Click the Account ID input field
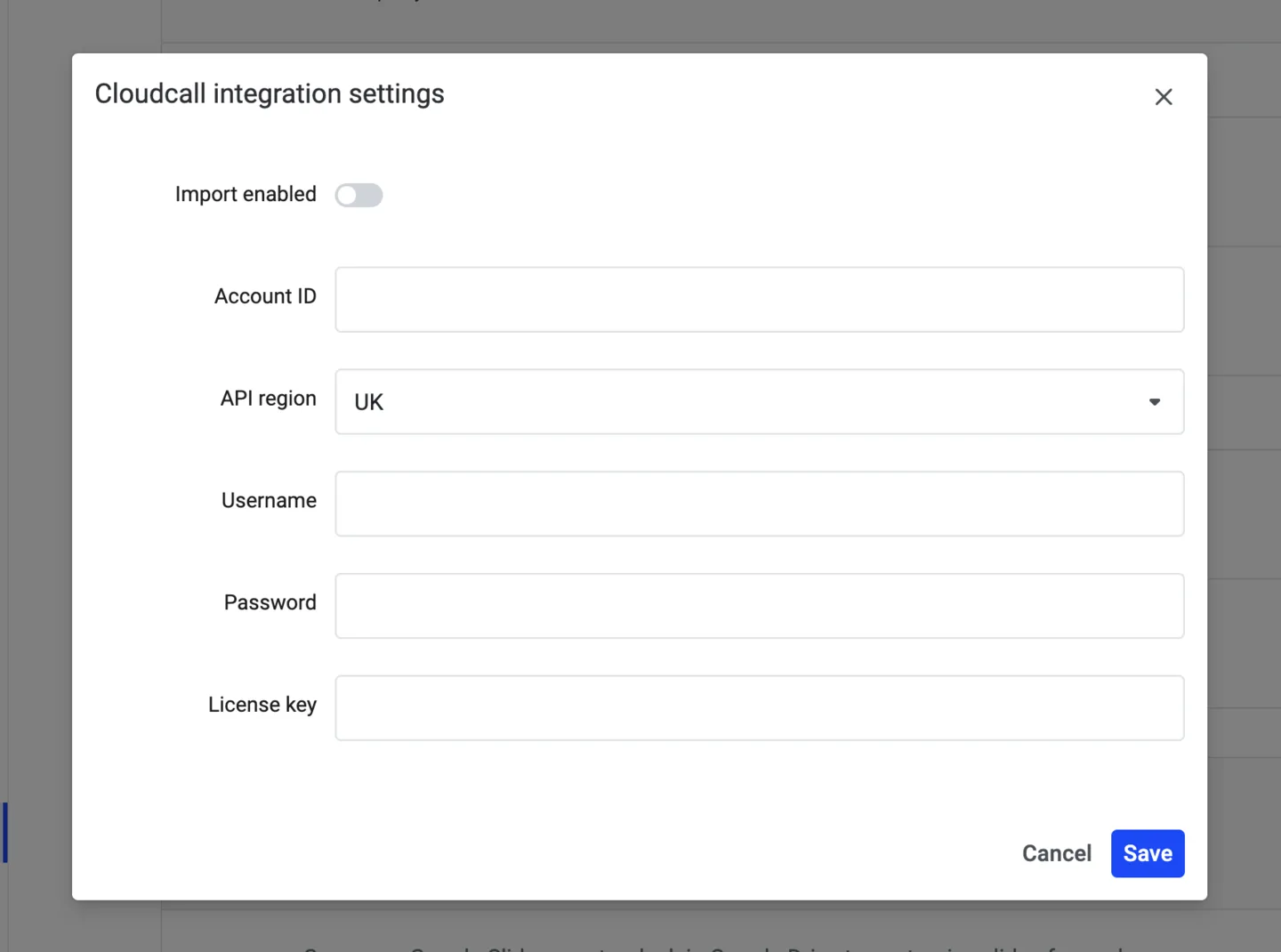The height and width of the screenshot is (952, 1281). 760,300
